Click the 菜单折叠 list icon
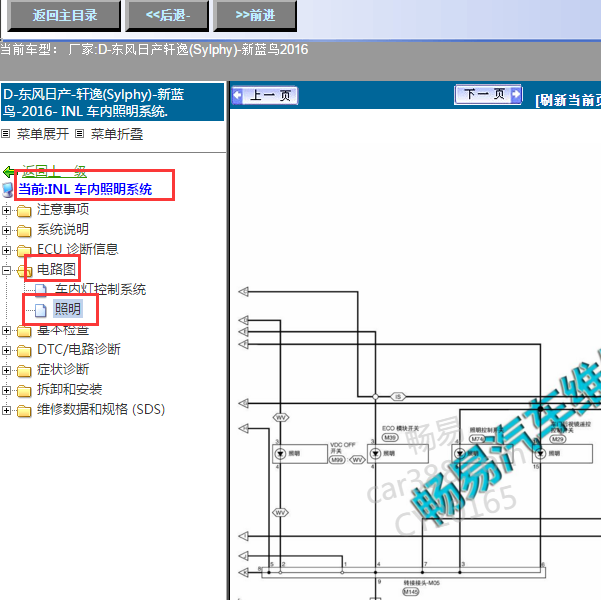The width and height of the screenshot is (601, 600). (79, 134)
